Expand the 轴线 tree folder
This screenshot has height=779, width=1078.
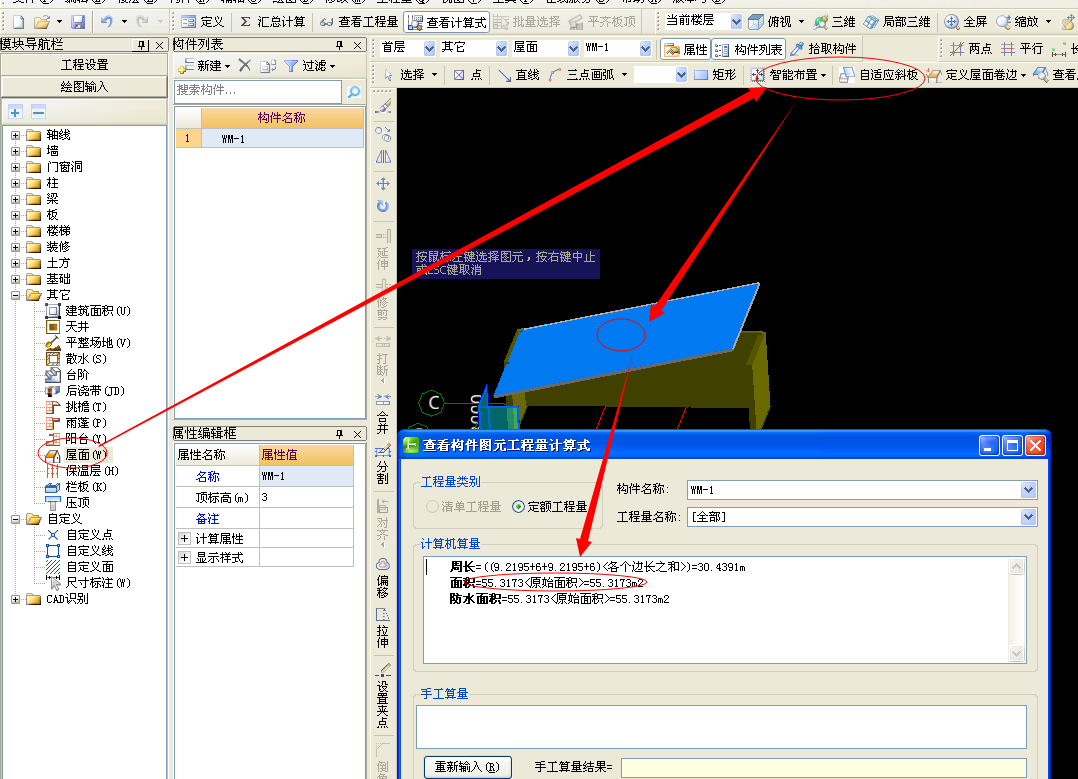pos(16,135)
